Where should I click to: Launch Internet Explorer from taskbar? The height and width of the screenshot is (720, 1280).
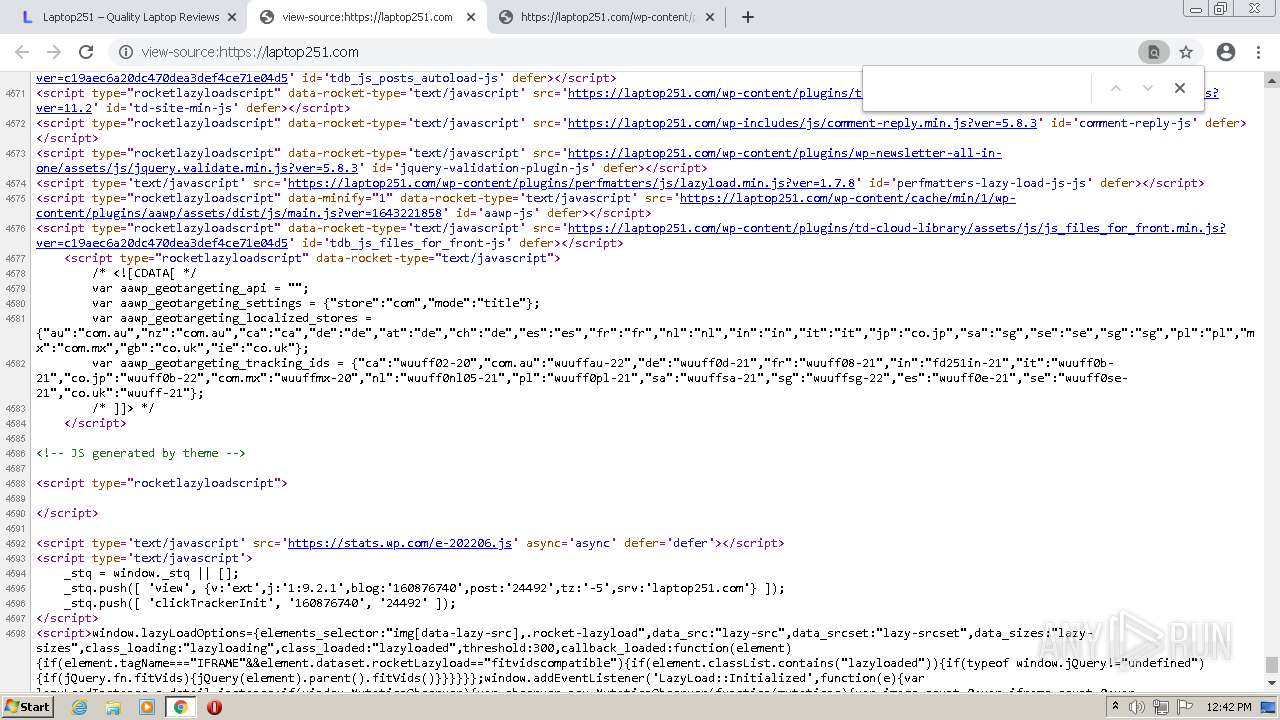(80, 707)
